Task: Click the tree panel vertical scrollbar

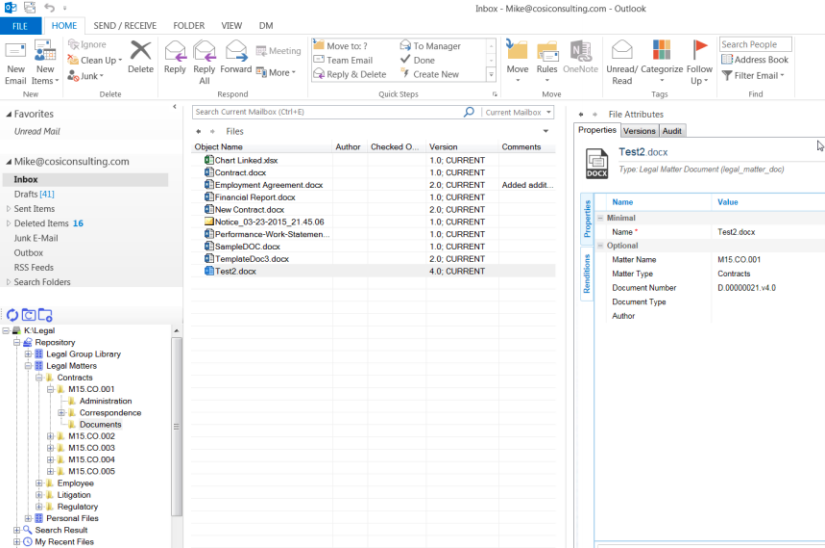Action: (x=177, y=426)
